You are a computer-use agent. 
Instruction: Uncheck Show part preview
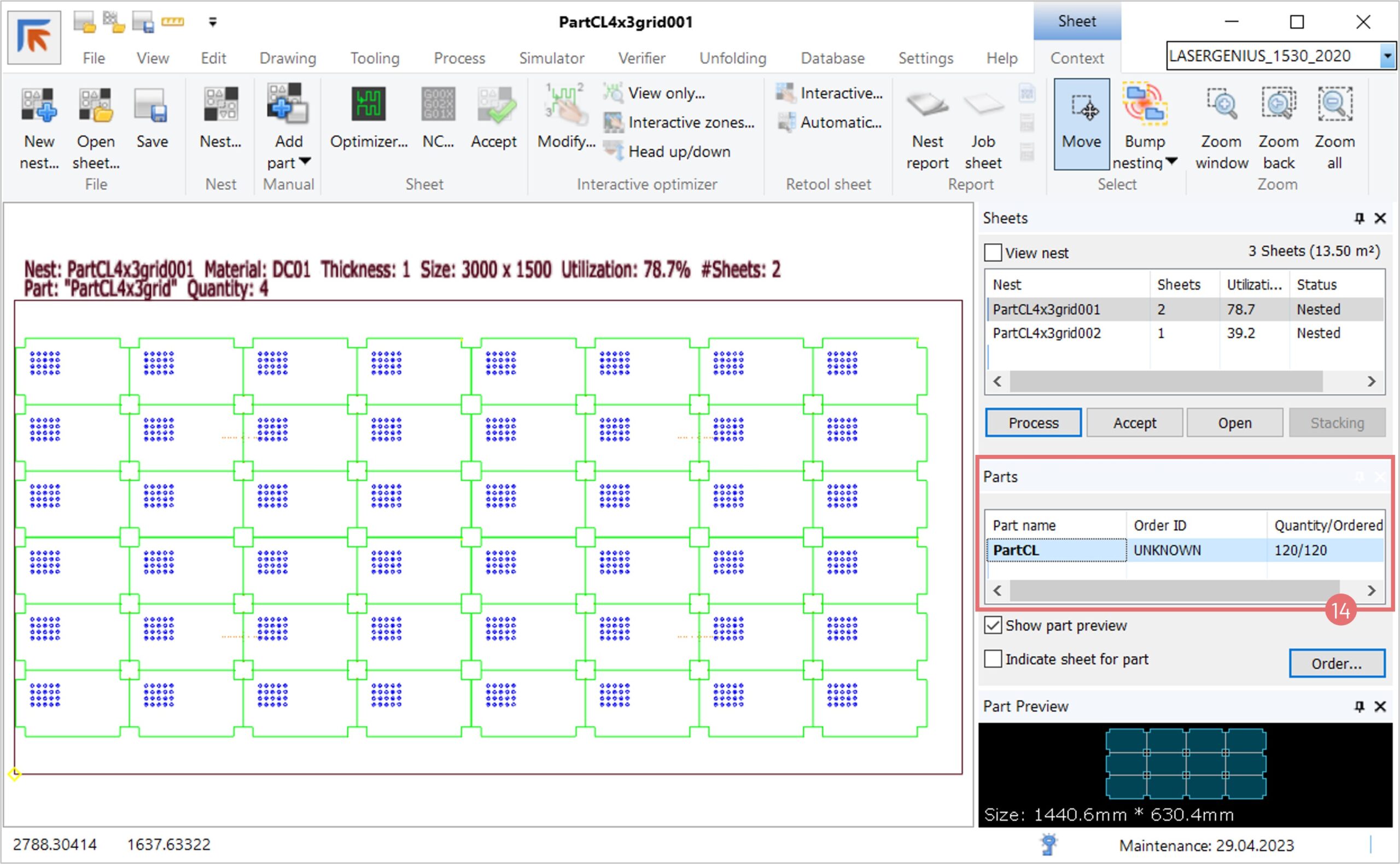[993, 625]
